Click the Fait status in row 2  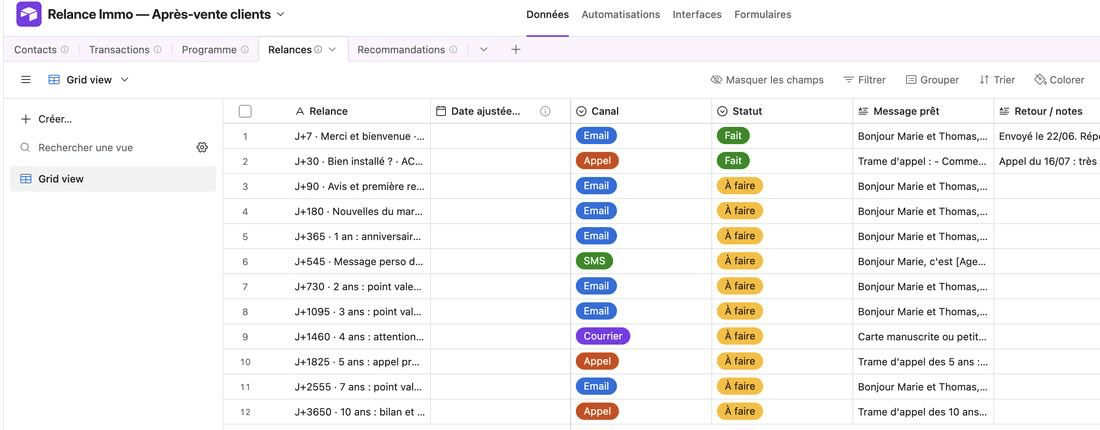click(x=733, y=161)
